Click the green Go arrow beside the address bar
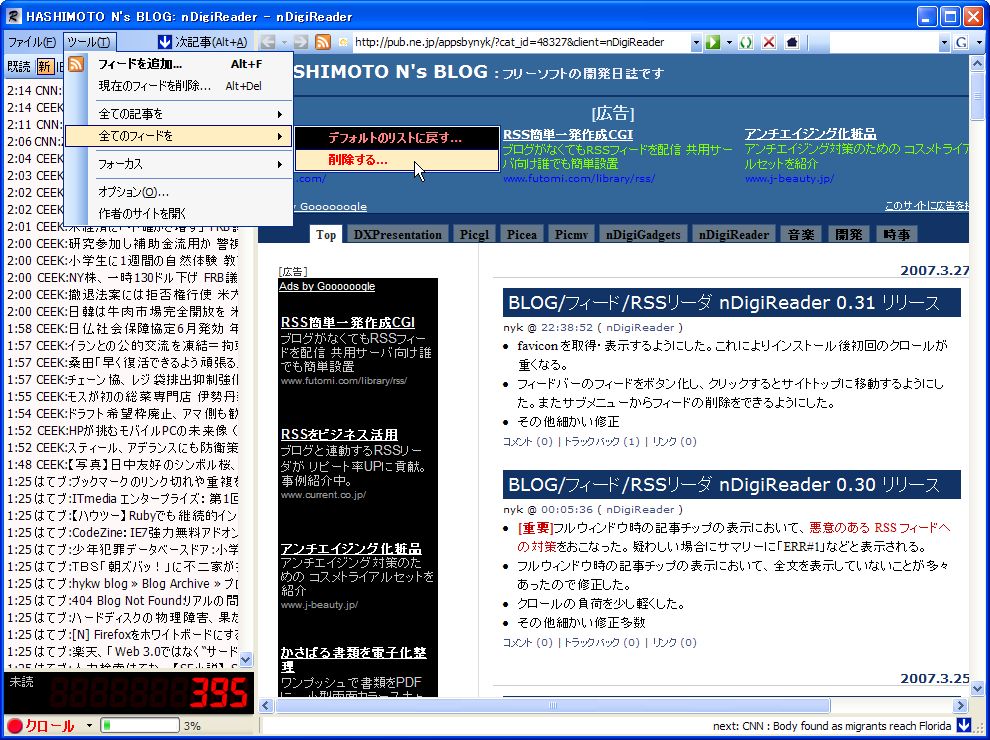990x740 pixels. coord(713,42)
